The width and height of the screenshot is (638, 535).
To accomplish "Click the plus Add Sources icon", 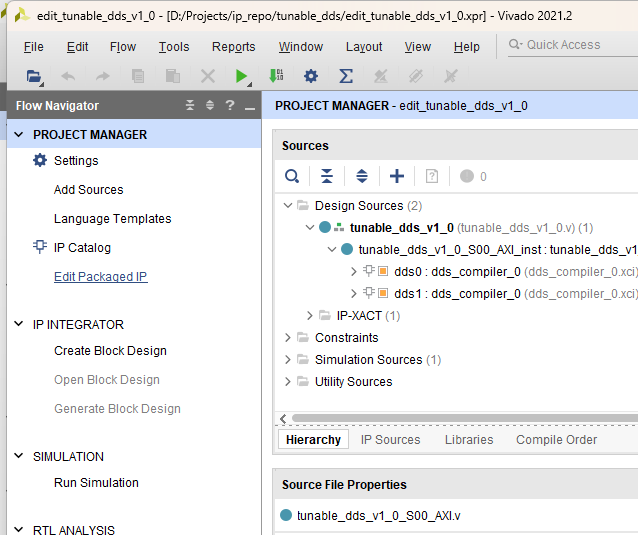I will pyautogui.click(x=397, y=177).
